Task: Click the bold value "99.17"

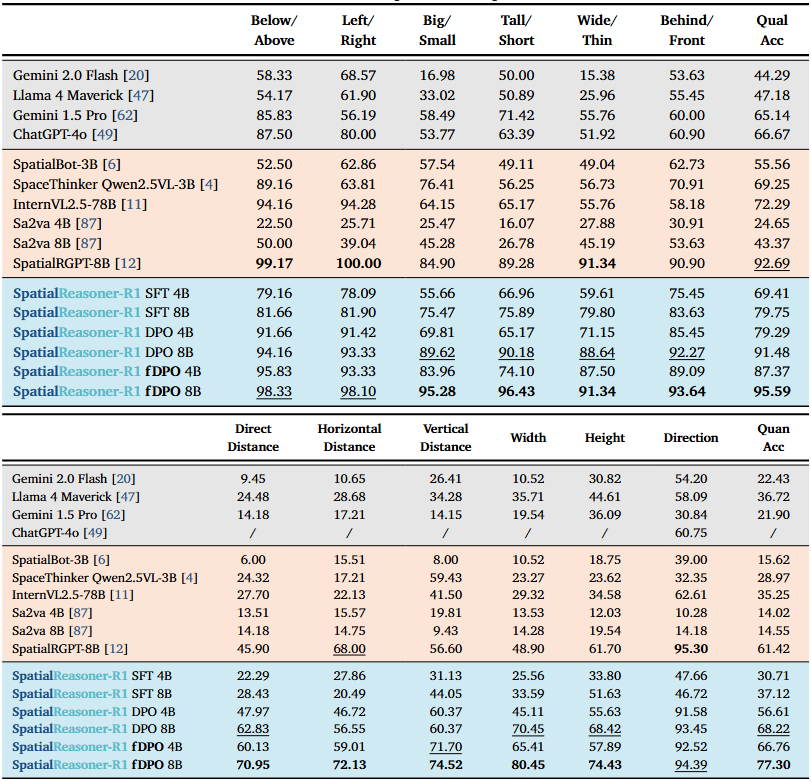Action: coord(274,263)
